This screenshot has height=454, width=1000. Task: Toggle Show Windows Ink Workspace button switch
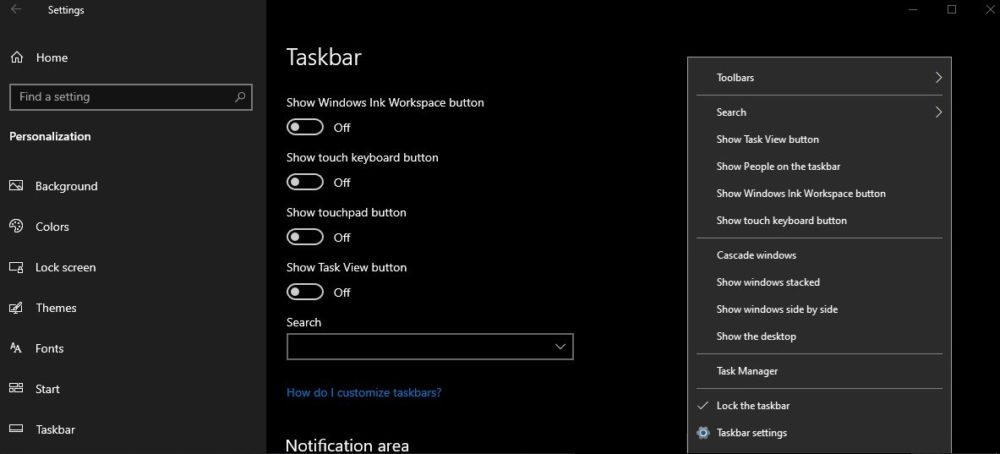pos(305,127)
